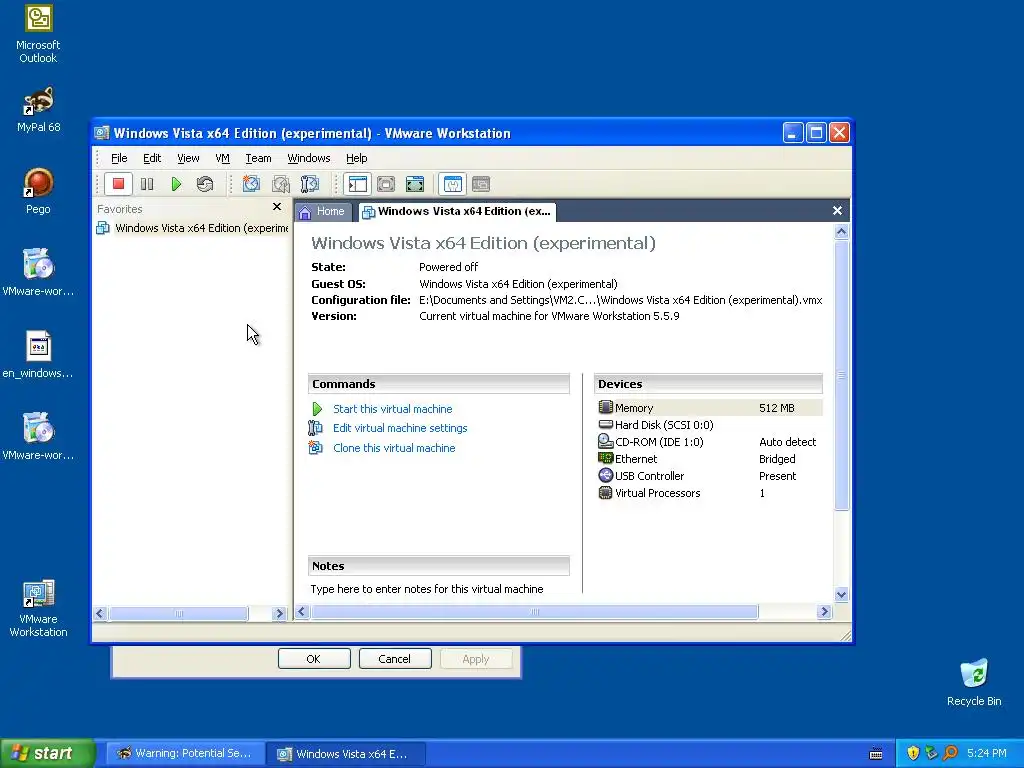
Task: Click the Quick Switch toolbar icon
Action: 386,184
